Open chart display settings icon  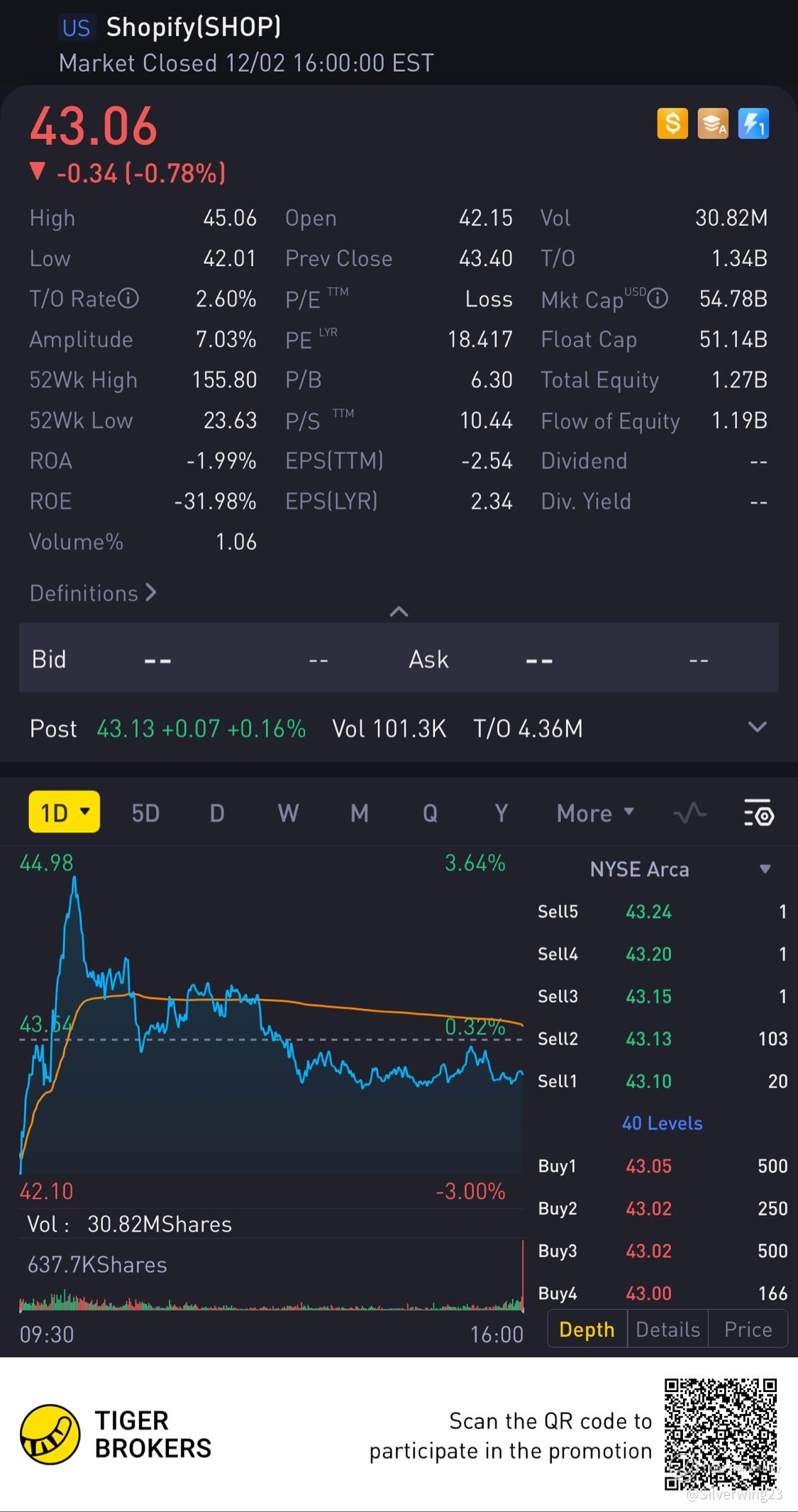758,813
